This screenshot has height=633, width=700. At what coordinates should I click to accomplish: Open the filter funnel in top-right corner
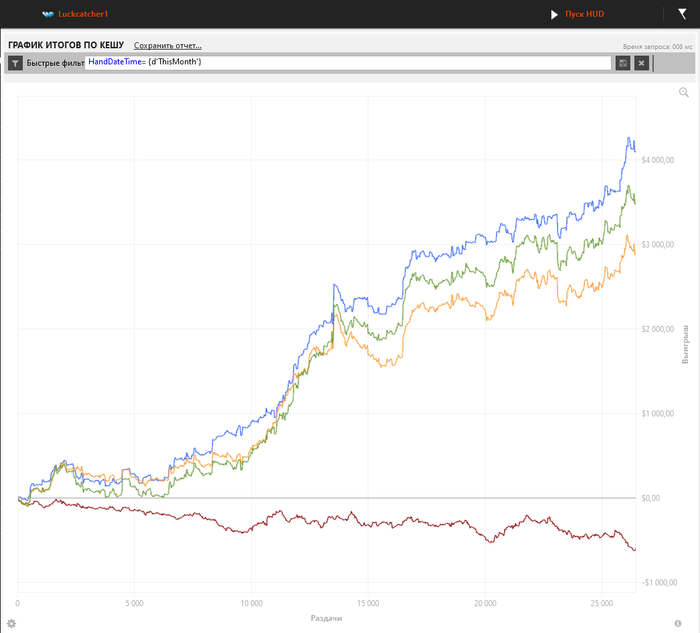coord(682,14)
